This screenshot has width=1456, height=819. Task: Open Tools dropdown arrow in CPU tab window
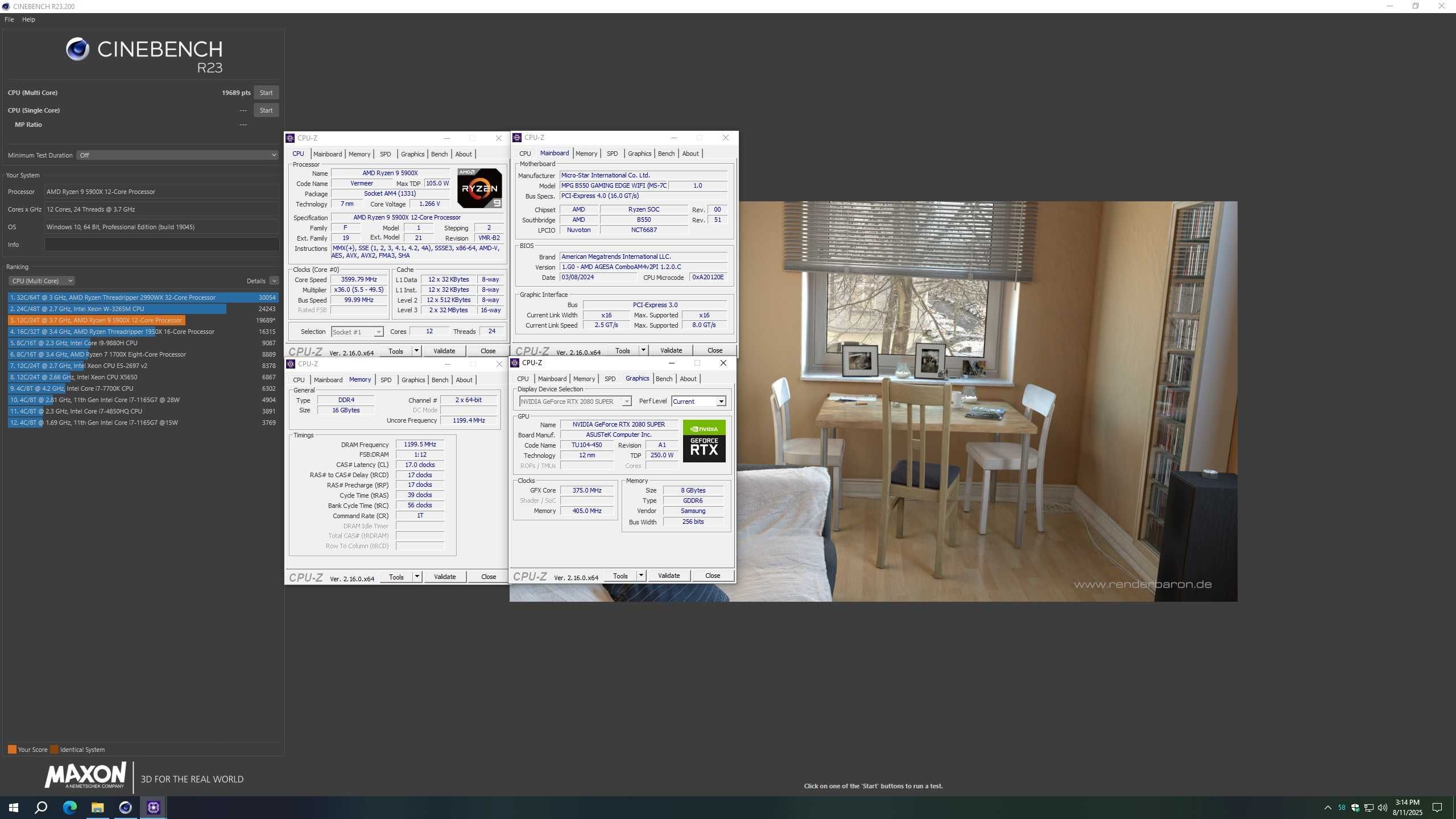coord(416,351)
